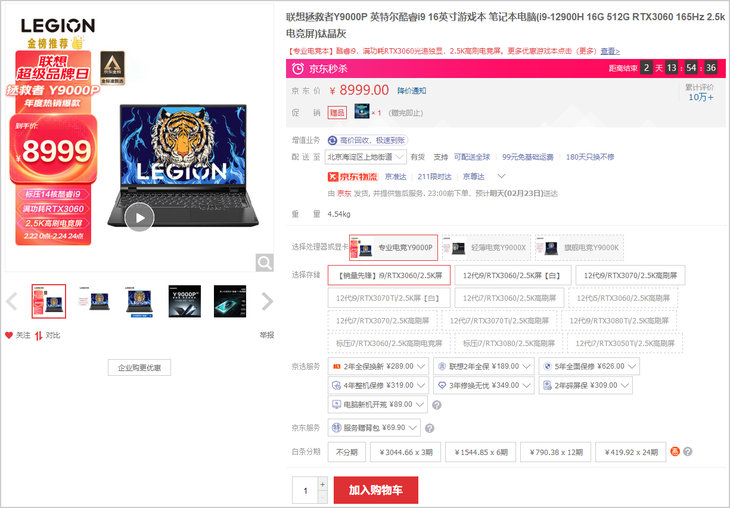Choose 12代i9/RTX3070/2.5K高刷屏 configuration
The height and width of the screenshot is (508, 730).
630,275
